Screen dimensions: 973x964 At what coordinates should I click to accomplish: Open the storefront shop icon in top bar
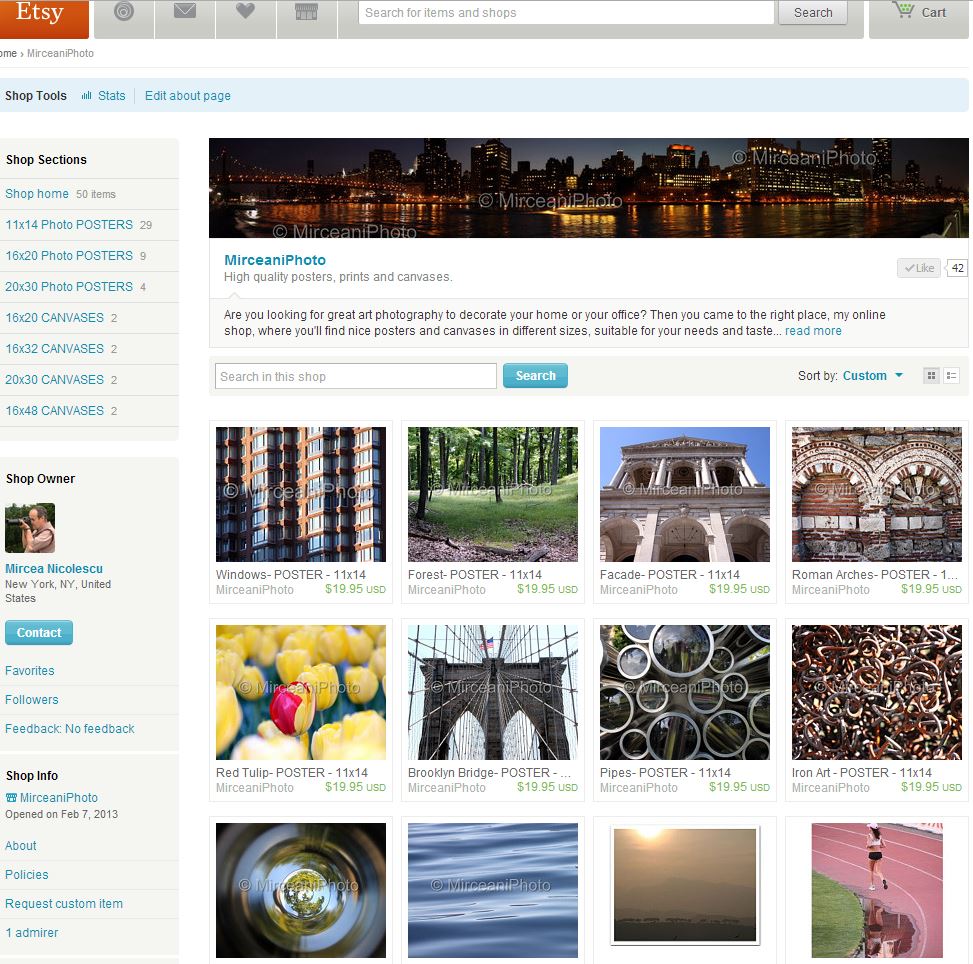pyautogui.click(x=306, y=12)
